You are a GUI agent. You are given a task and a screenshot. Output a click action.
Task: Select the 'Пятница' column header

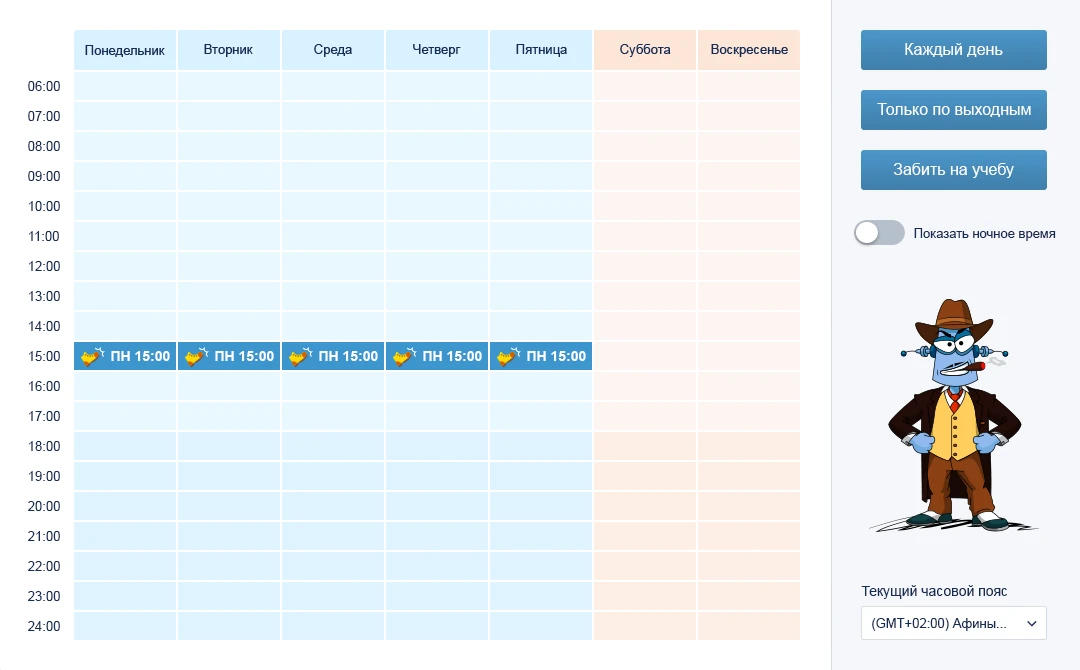pyautogui.click(x=541, y=50)
